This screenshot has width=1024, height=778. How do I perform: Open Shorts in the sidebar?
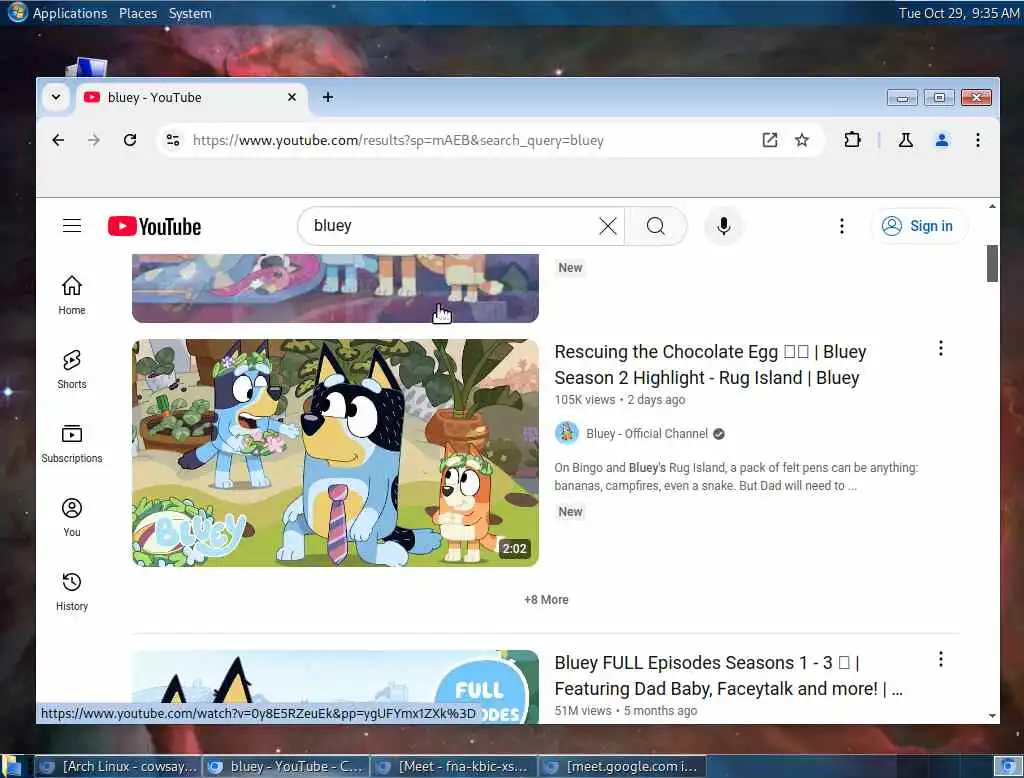pyautogui.click(x=72, y=369)
